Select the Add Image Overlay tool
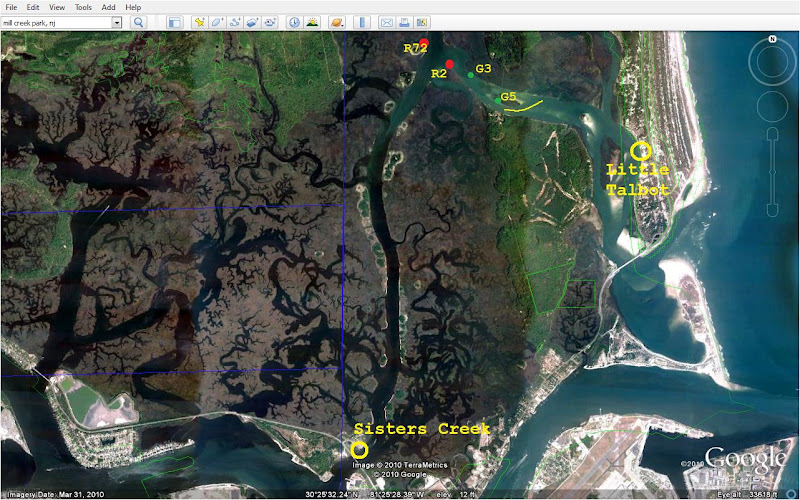This screenshot has height=500, width=800. 253,22
